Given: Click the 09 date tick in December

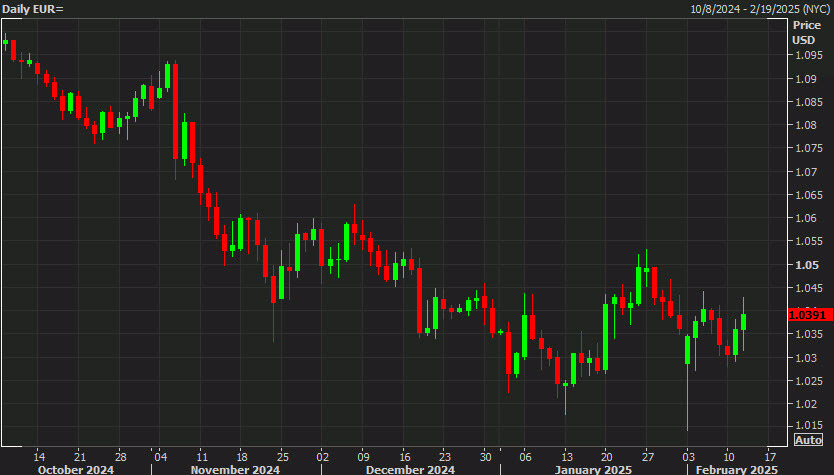Looking at the screenshot, I should point(363,457).
